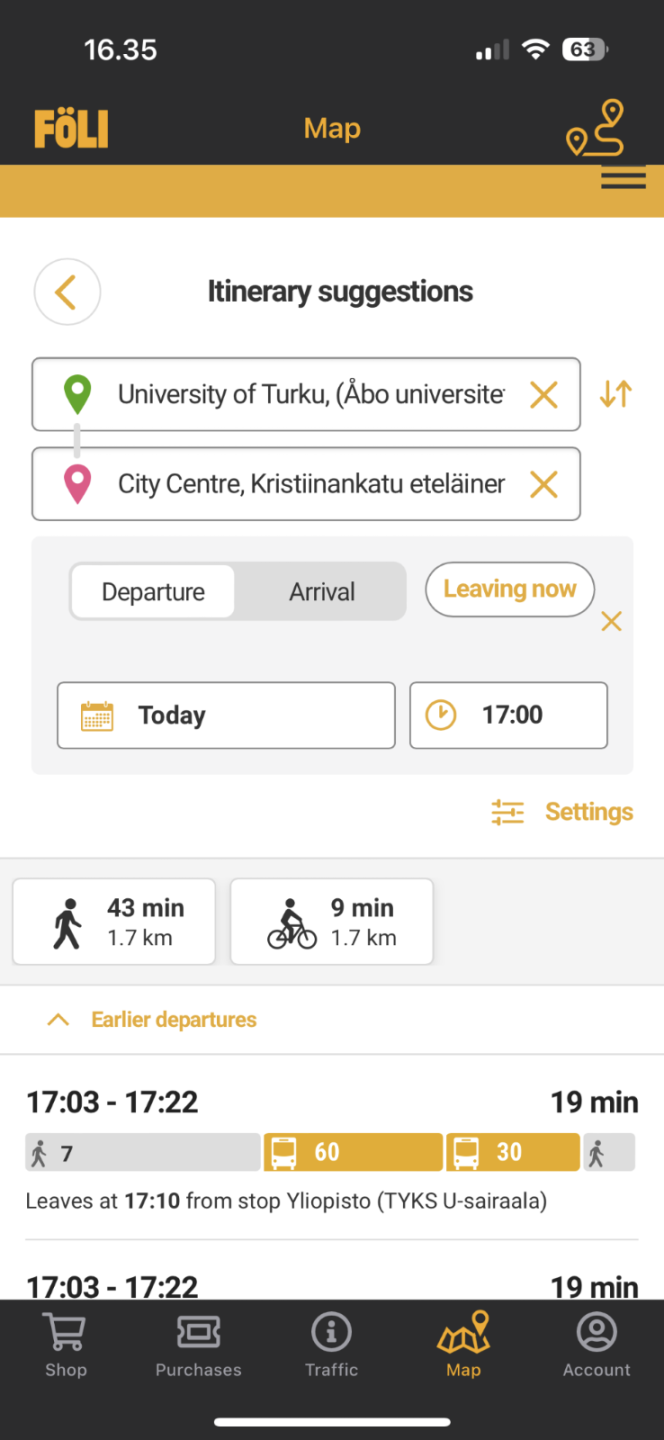The width and height of the screenshot is (664, 1440).
Task: Close the time options panel
Action: click(x=611, y=622)
